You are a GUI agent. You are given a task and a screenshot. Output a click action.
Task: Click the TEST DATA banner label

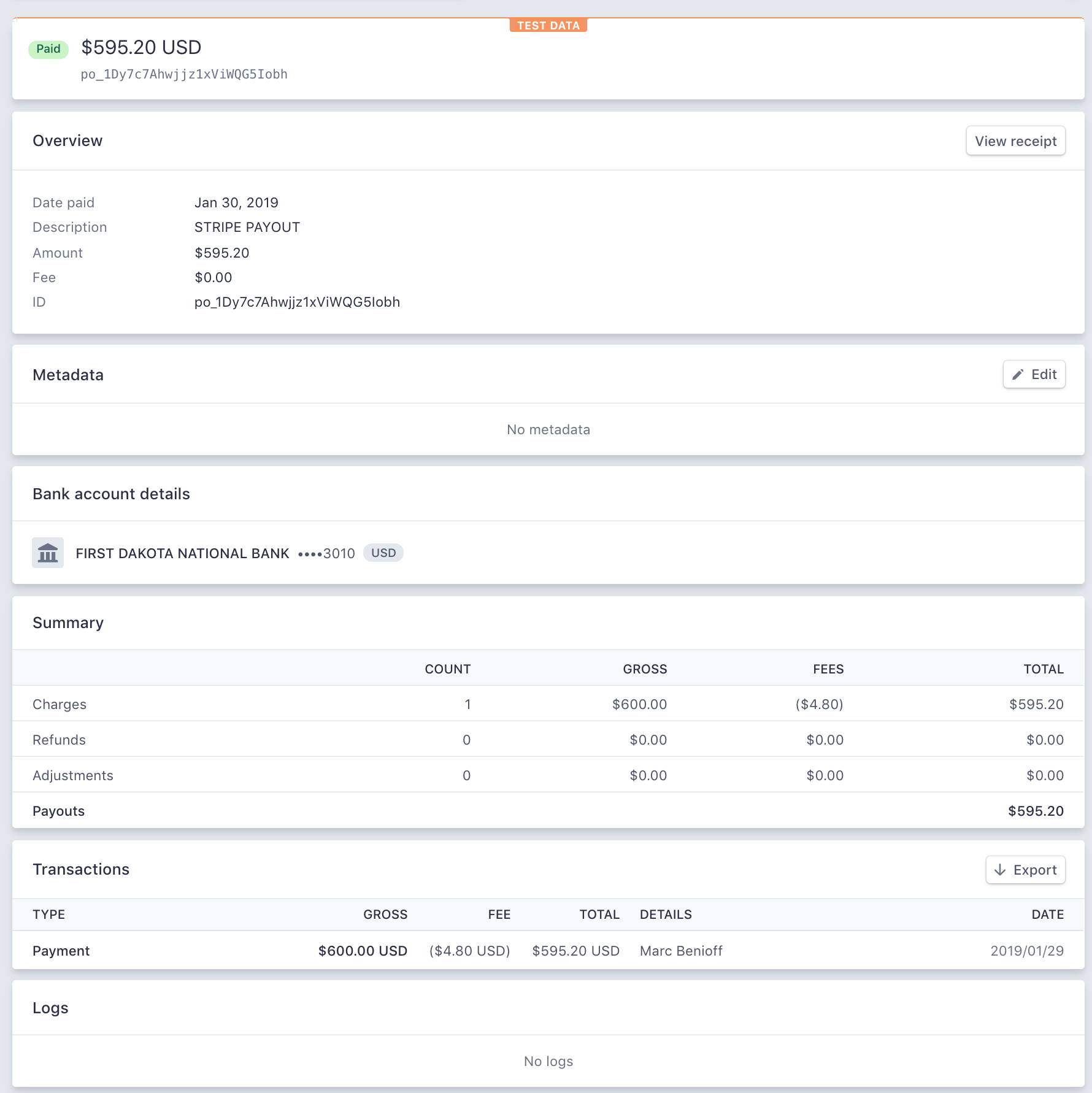click(x=548, y=25)
